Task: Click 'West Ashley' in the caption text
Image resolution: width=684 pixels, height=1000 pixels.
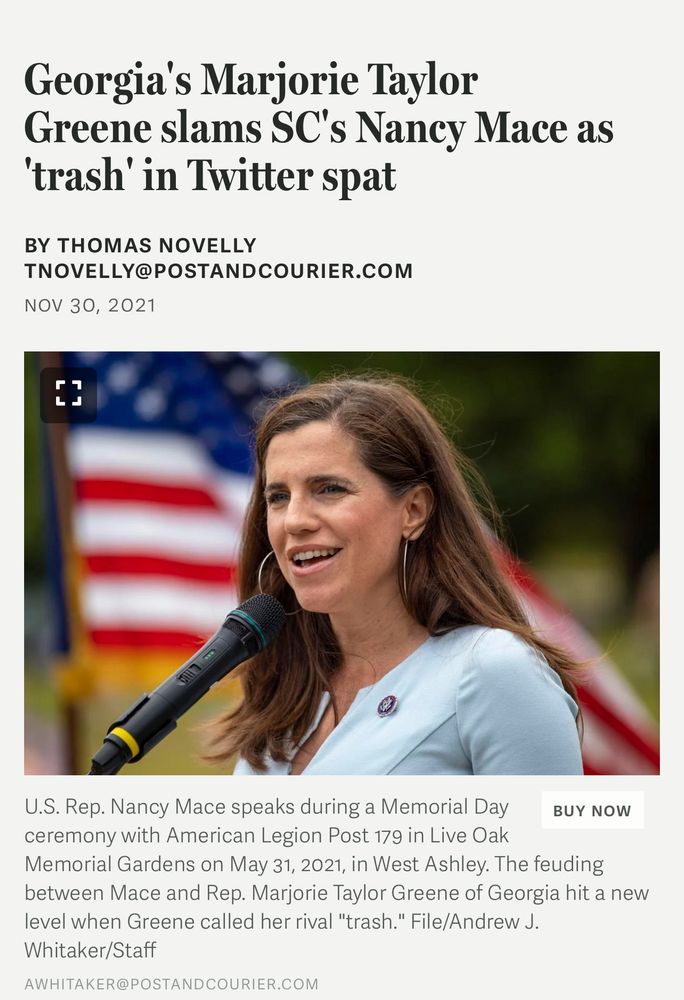Action: click(x=430, y=864)
